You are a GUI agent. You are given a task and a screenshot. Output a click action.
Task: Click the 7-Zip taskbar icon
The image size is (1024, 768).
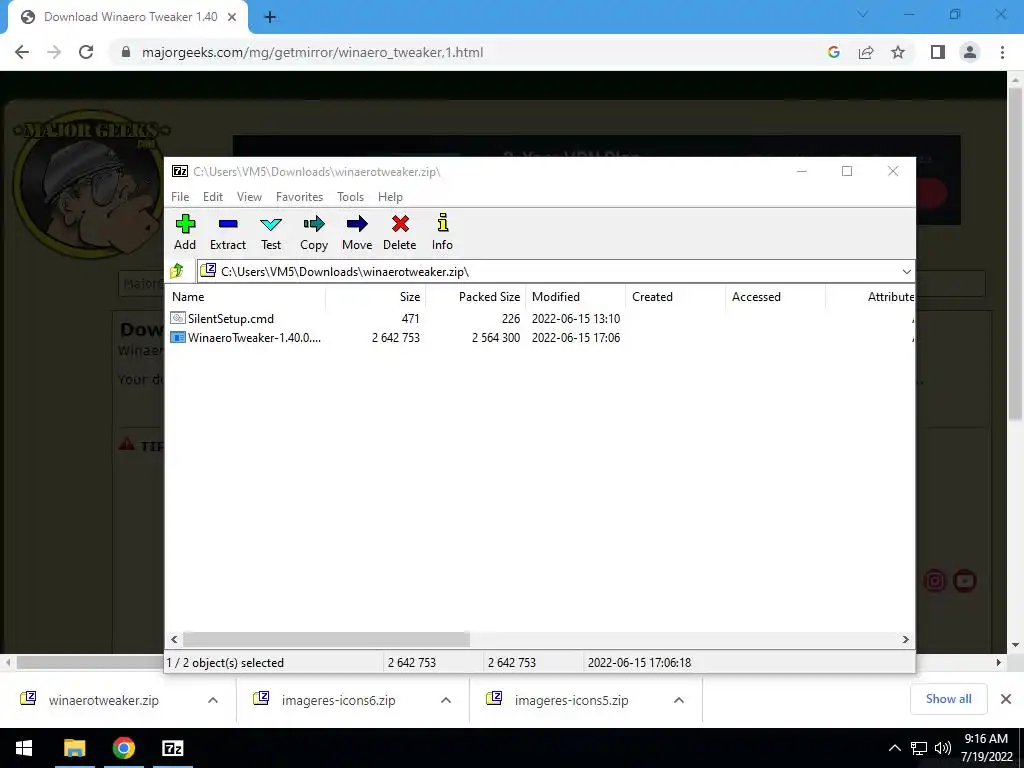pos(172,748)
